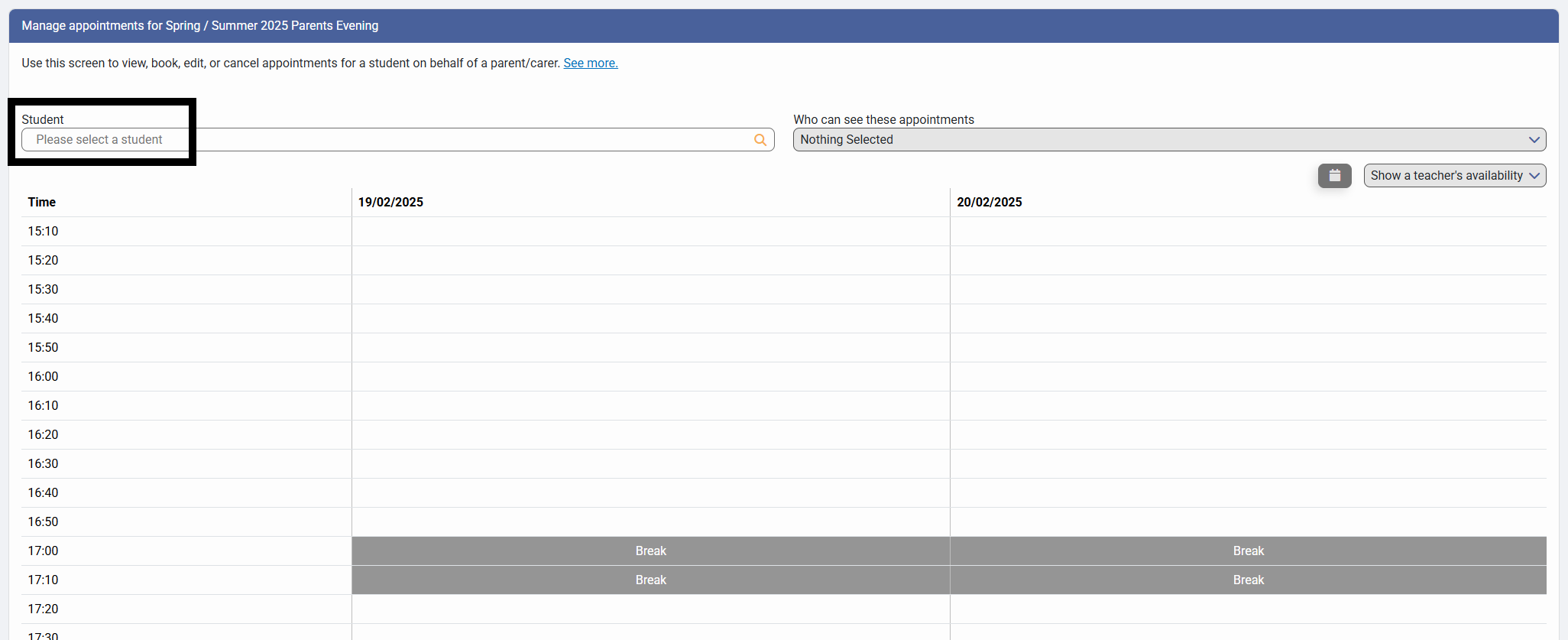Expand 'Show a teacher's availability' dropdown
Viewport: 1568px width, 640px height.
click(1453, 176)
